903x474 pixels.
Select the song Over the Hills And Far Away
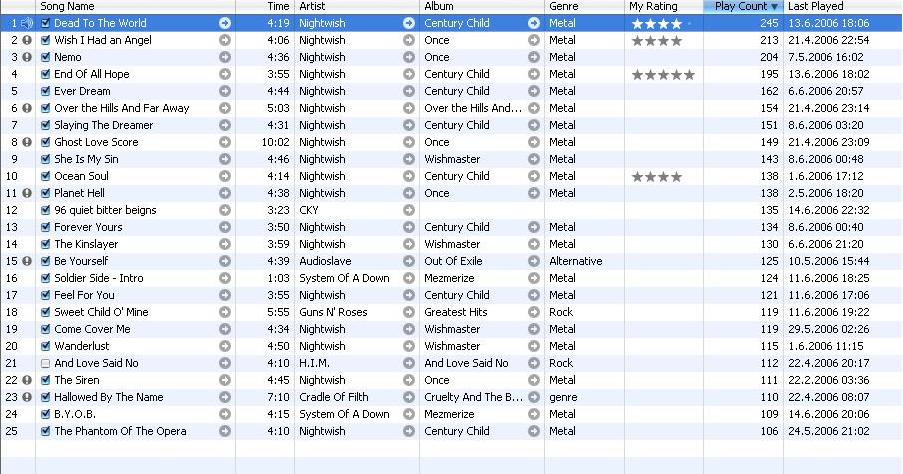click(x=122, y=108)
